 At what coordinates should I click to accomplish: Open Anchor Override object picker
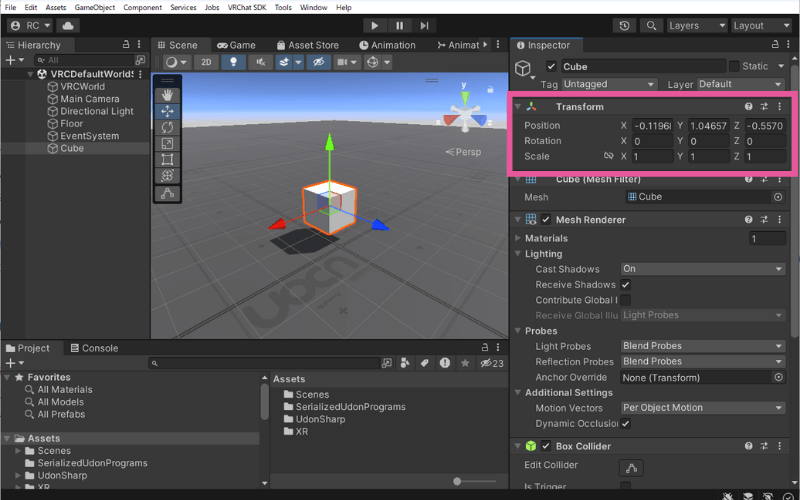click(779, 378)
